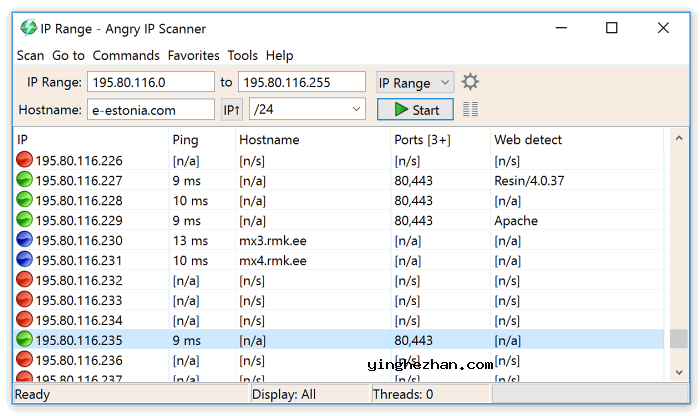Image resolution: width=700 pixels, height=416 pixels.
Task: Click the Apache web detect cell
Action: click(x=516, y=220)
